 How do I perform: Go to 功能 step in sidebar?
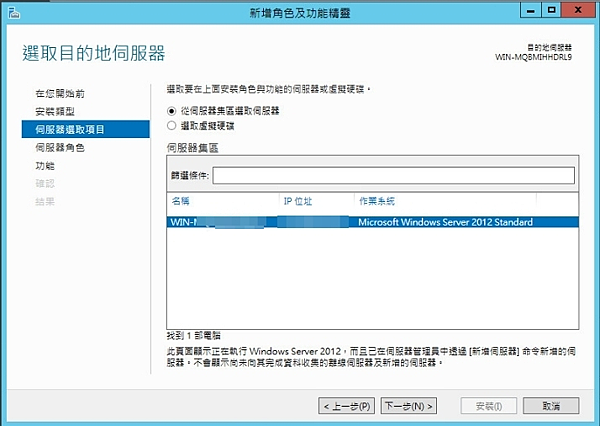click(45, 165)
